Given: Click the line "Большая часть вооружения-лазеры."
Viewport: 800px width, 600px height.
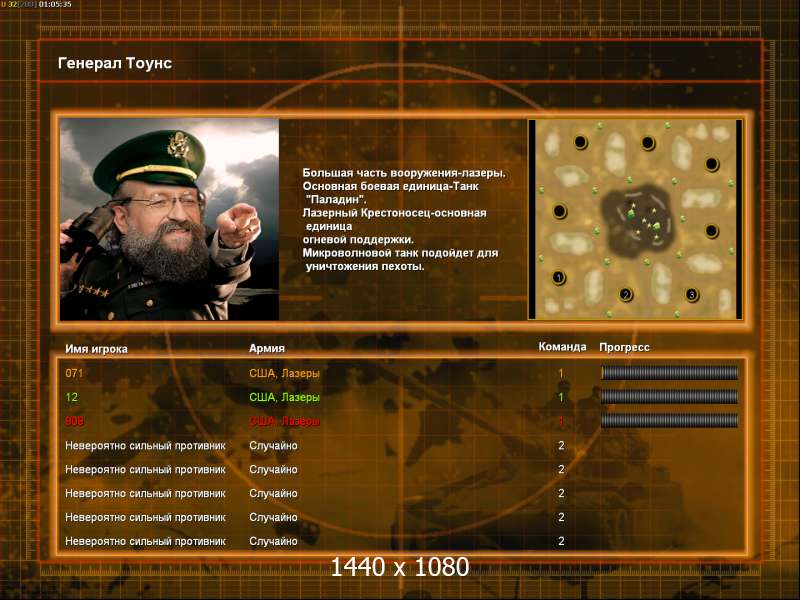Looking at the screenshot, I should click(404, 173).
